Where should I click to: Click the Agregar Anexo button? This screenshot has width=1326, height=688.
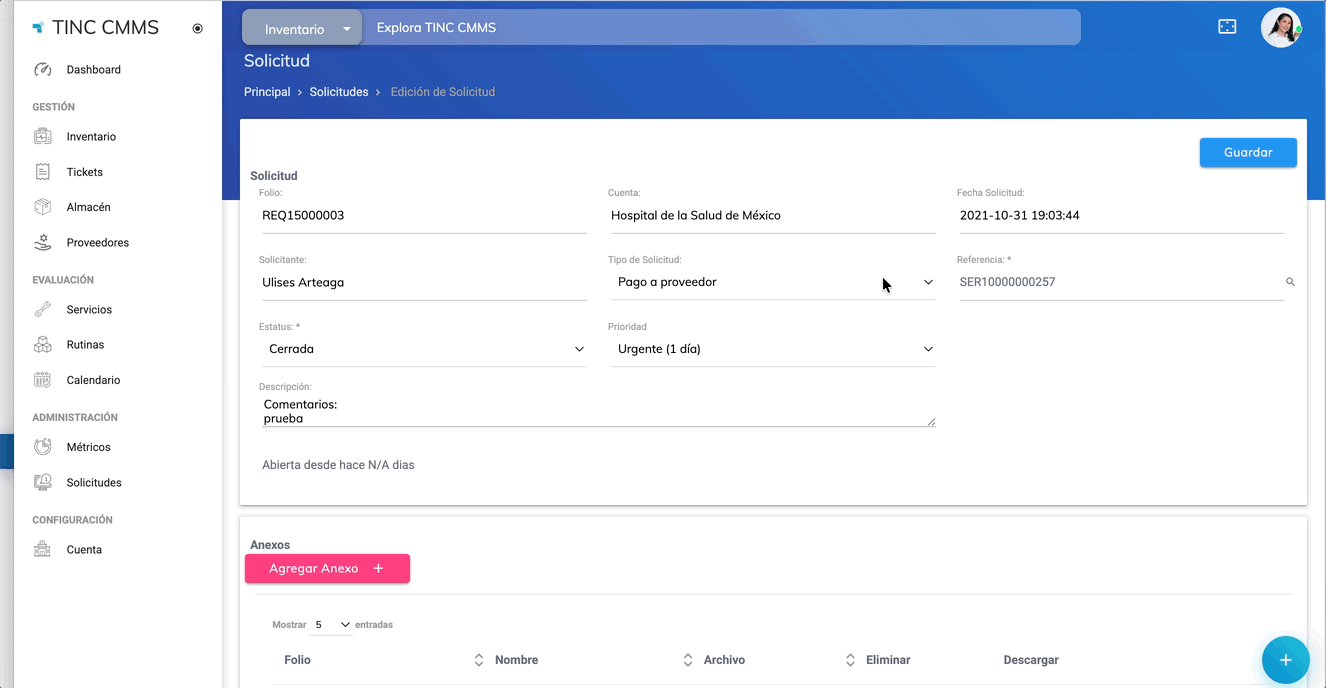pos(327,568)
